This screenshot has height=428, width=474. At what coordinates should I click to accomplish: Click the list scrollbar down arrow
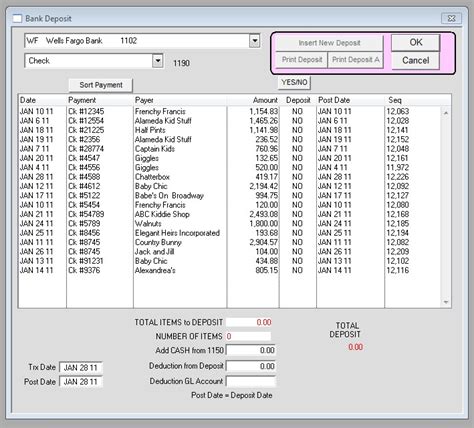pyautogui.click(x=446, y=302)
